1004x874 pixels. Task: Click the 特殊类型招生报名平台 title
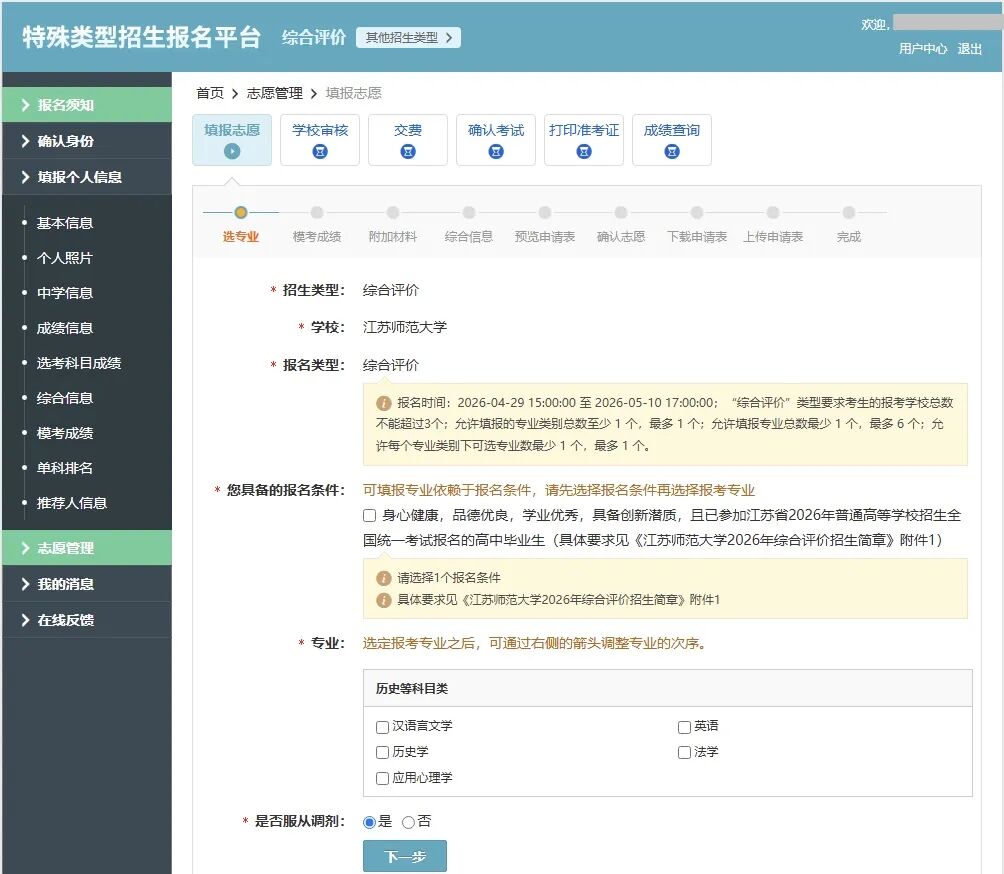click(142, 37)
